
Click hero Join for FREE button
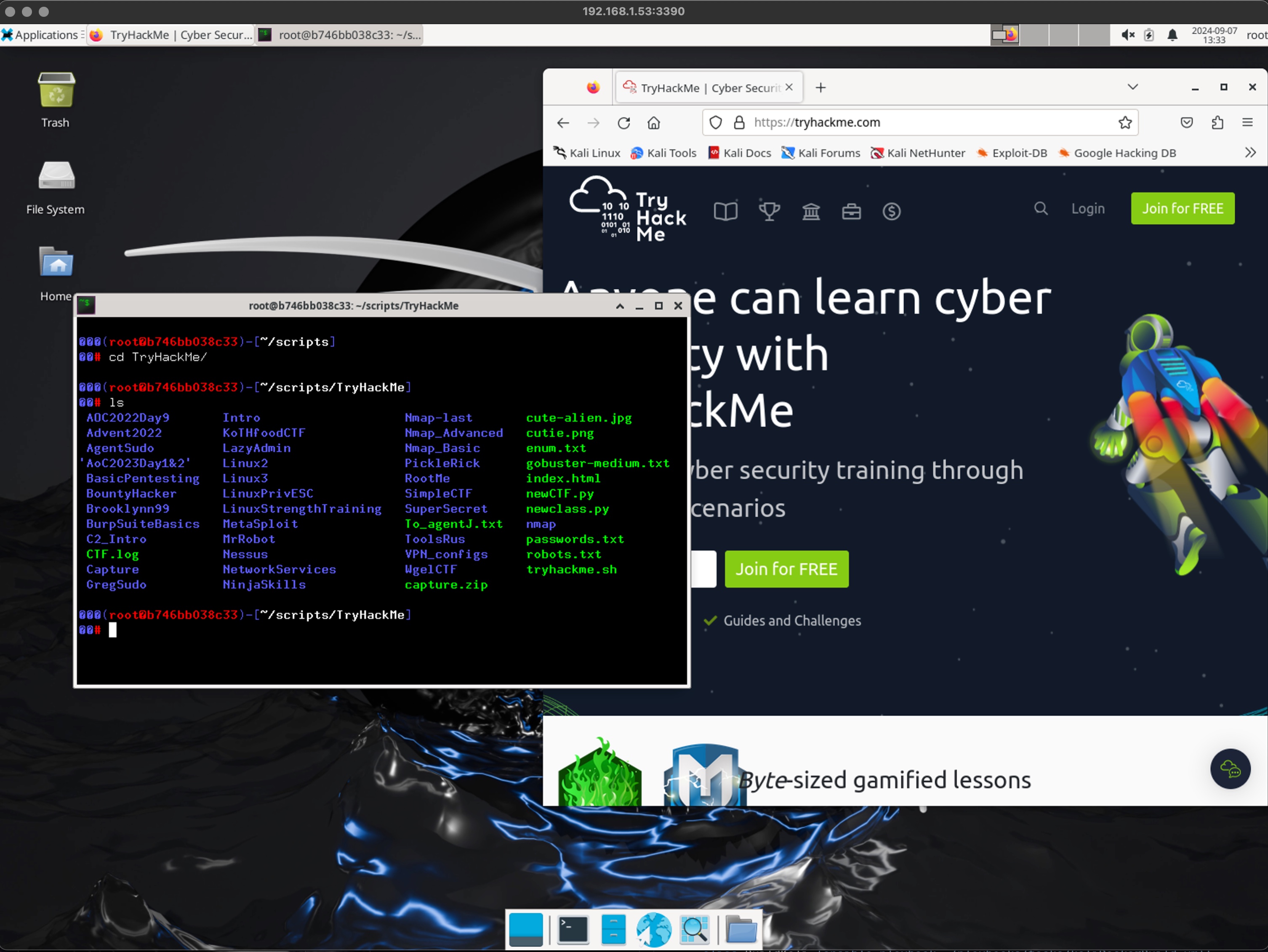pyautogui.click(x=786, y=569)
